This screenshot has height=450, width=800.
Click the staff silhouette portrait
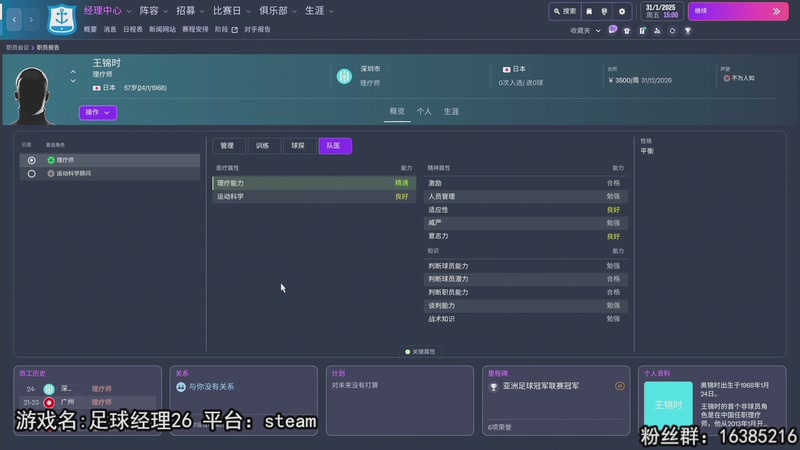(32, 95)
